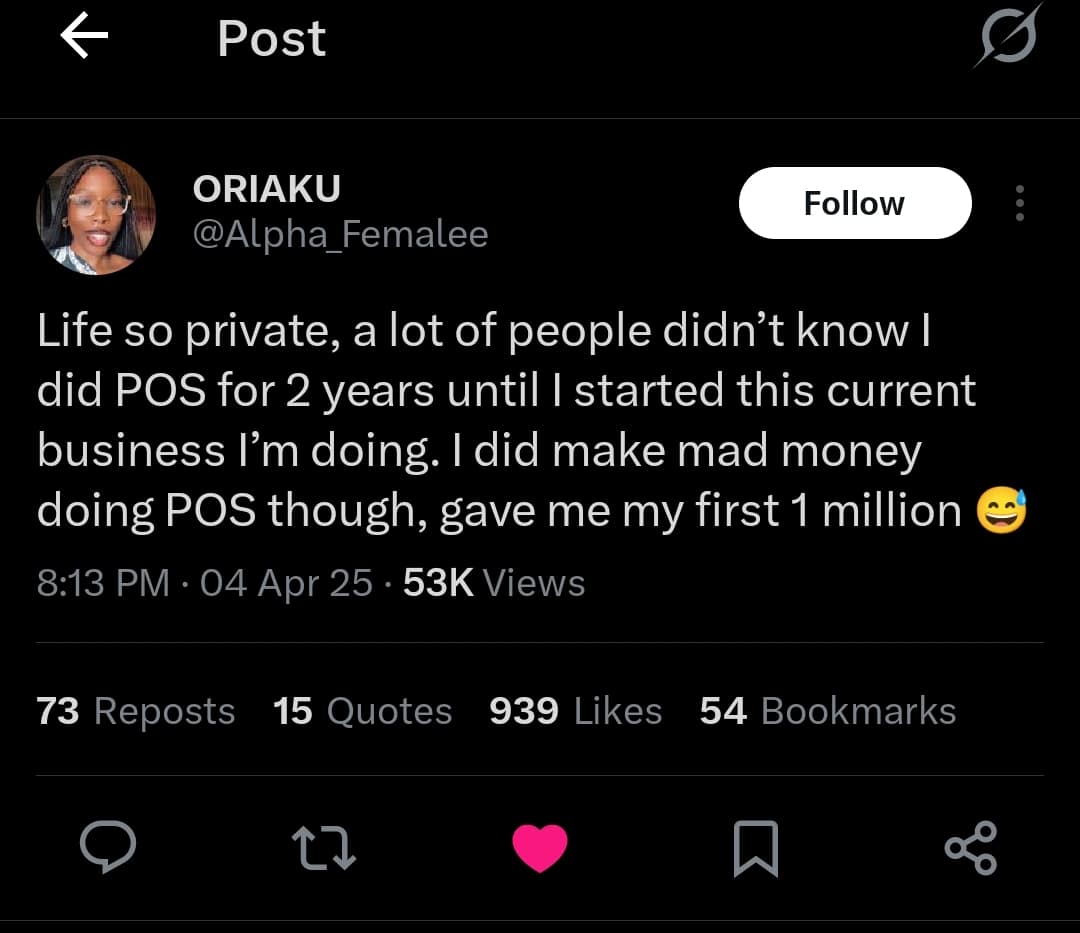Tap the back arrow
Screen dimensions: 1080x933
point(84,38)
